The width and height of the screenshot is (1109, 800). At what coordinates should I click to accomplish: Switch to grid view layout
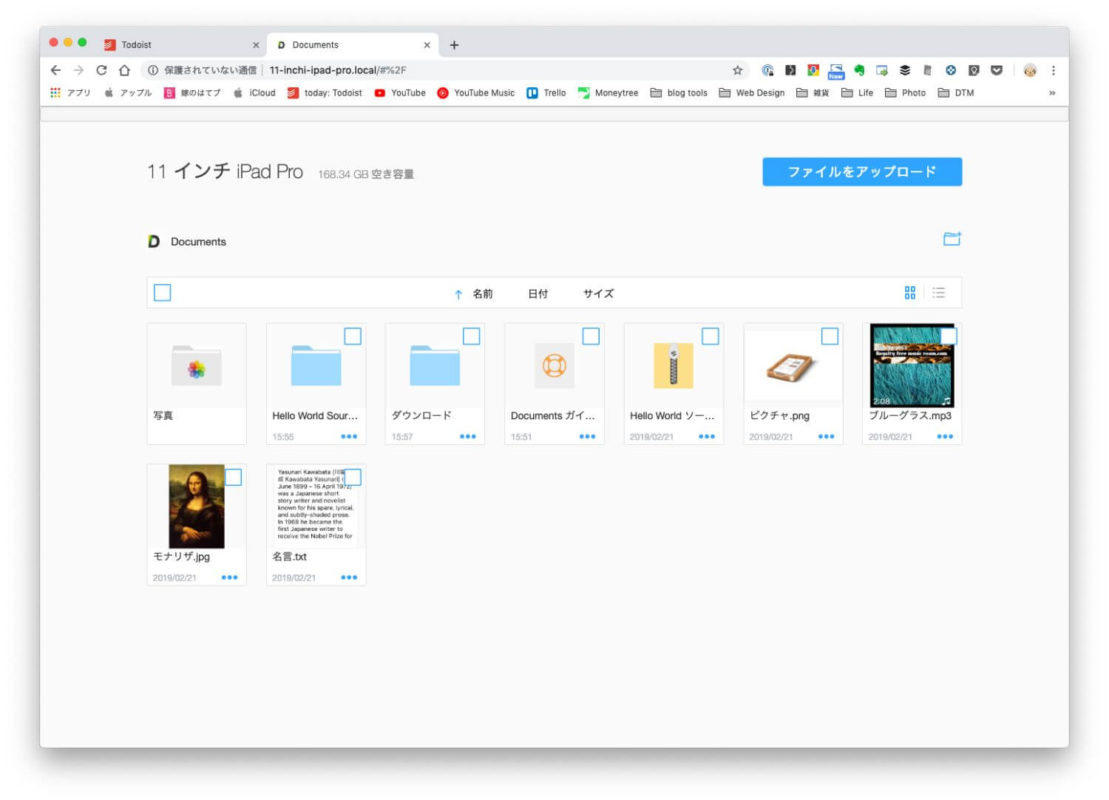point(910,293)
